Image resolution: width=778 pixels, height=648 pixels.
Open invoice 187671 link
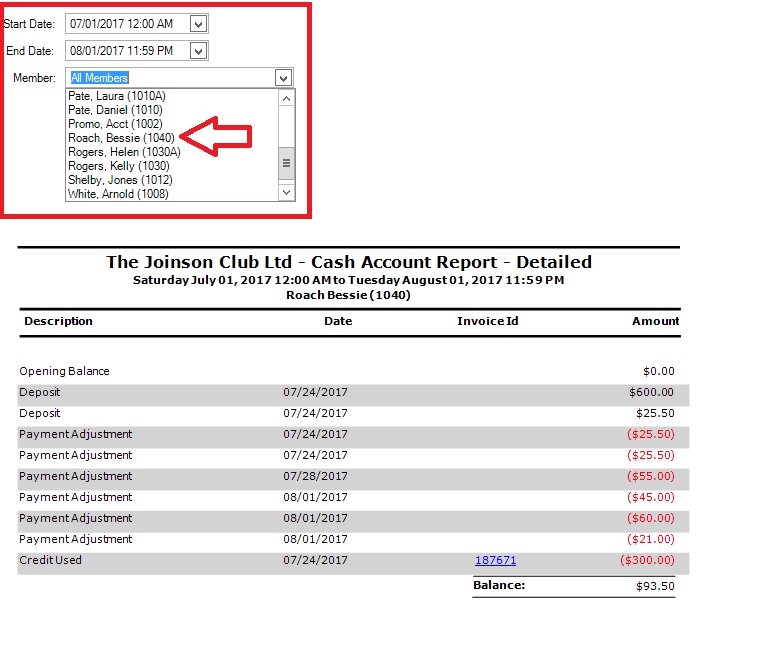[x=495, y=561]
